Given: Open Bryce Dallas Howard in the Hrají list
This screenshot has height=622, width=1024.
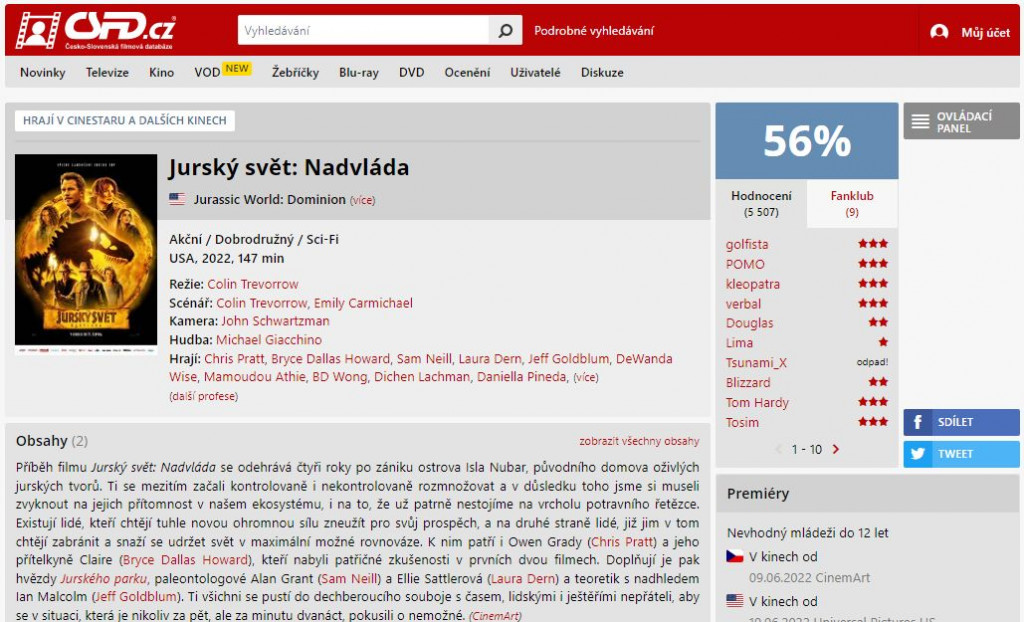Looking at the screenshot, I should (x=330, y=359).
